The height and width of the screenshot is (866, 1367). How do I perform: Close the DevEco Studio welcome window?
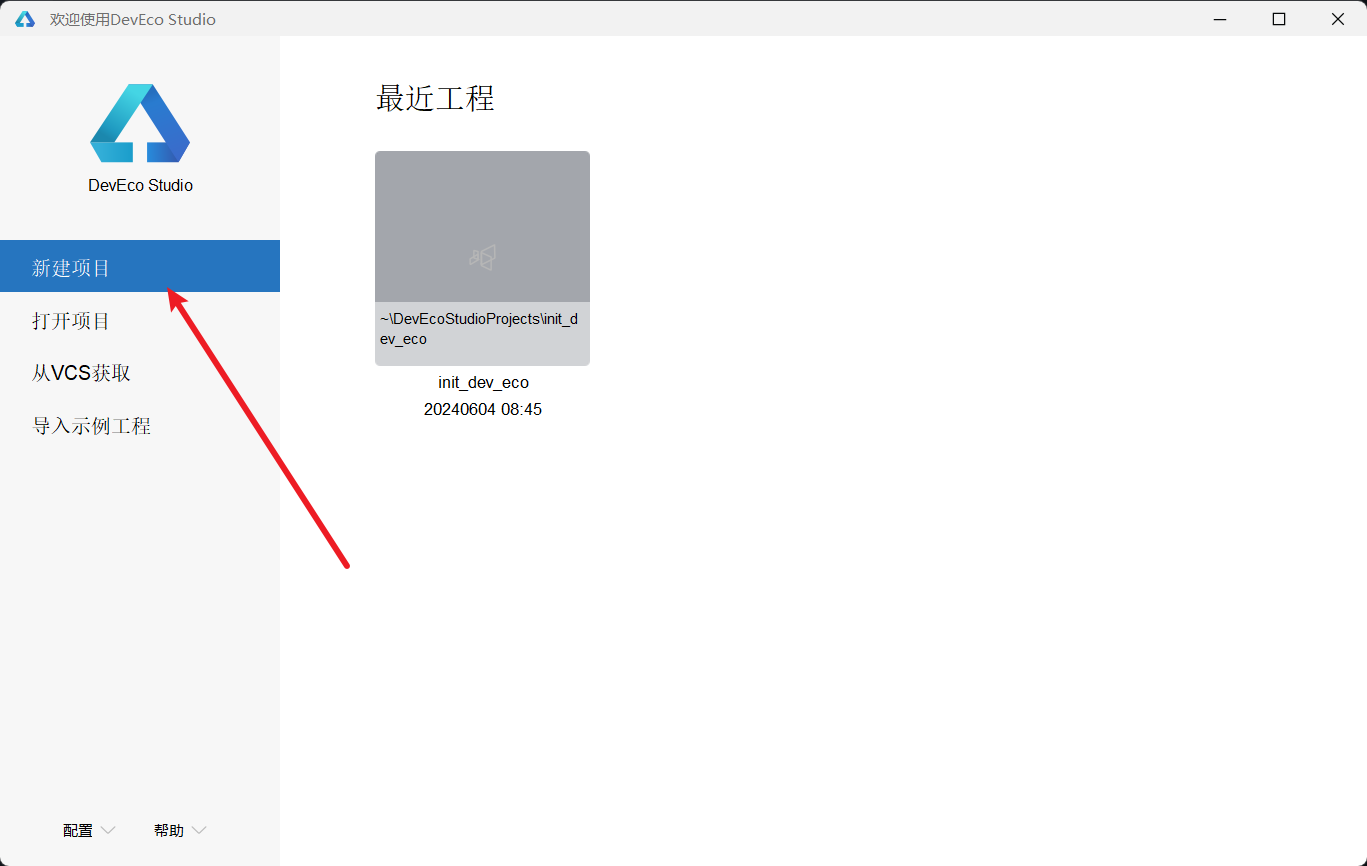(1337, 19)
